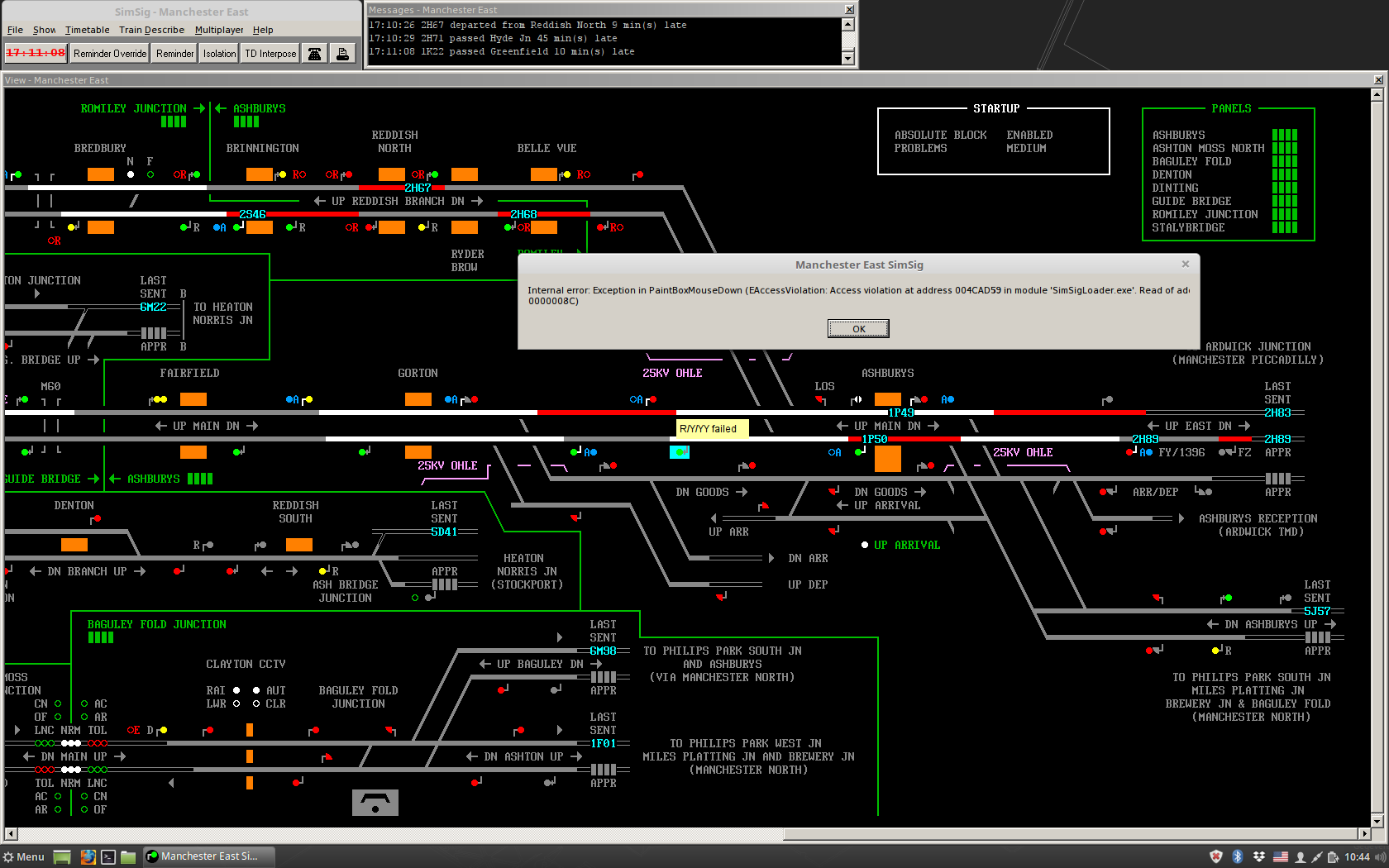This screenshot has height=868, width=1389.
Task: Click the arrow right of ROMILEY JUNCTION
Action: point(199,108)
